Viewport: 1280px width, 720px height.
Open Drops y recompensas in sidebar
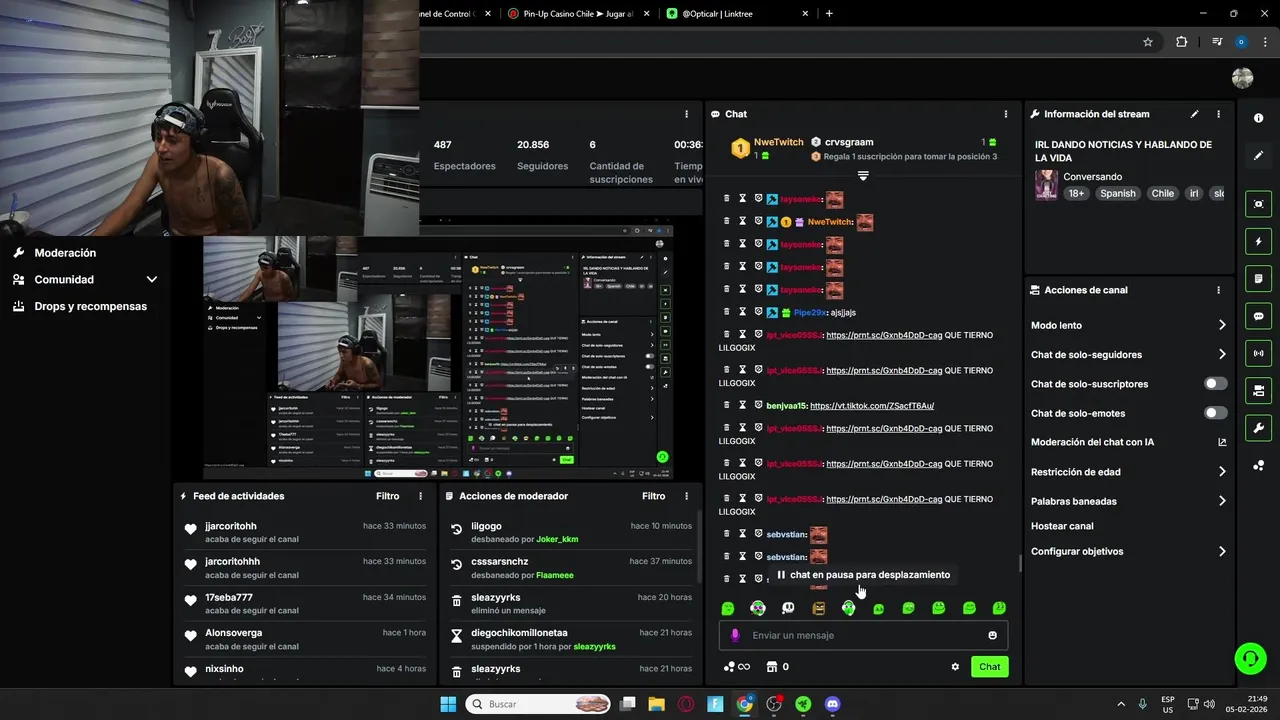click(x=90, y=306)
